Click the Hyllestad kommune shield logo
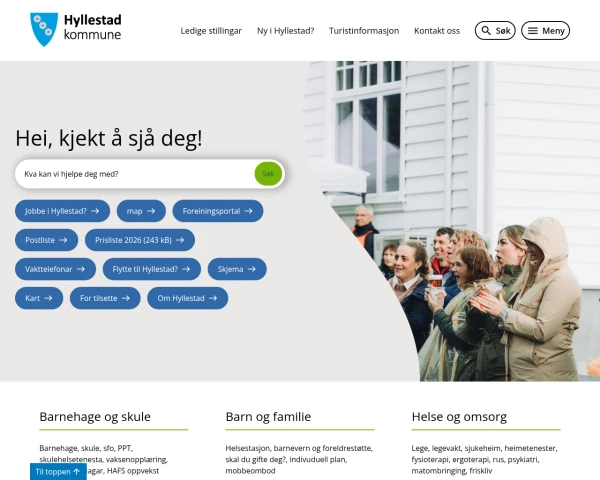The image size is (600, 480). 44,29
